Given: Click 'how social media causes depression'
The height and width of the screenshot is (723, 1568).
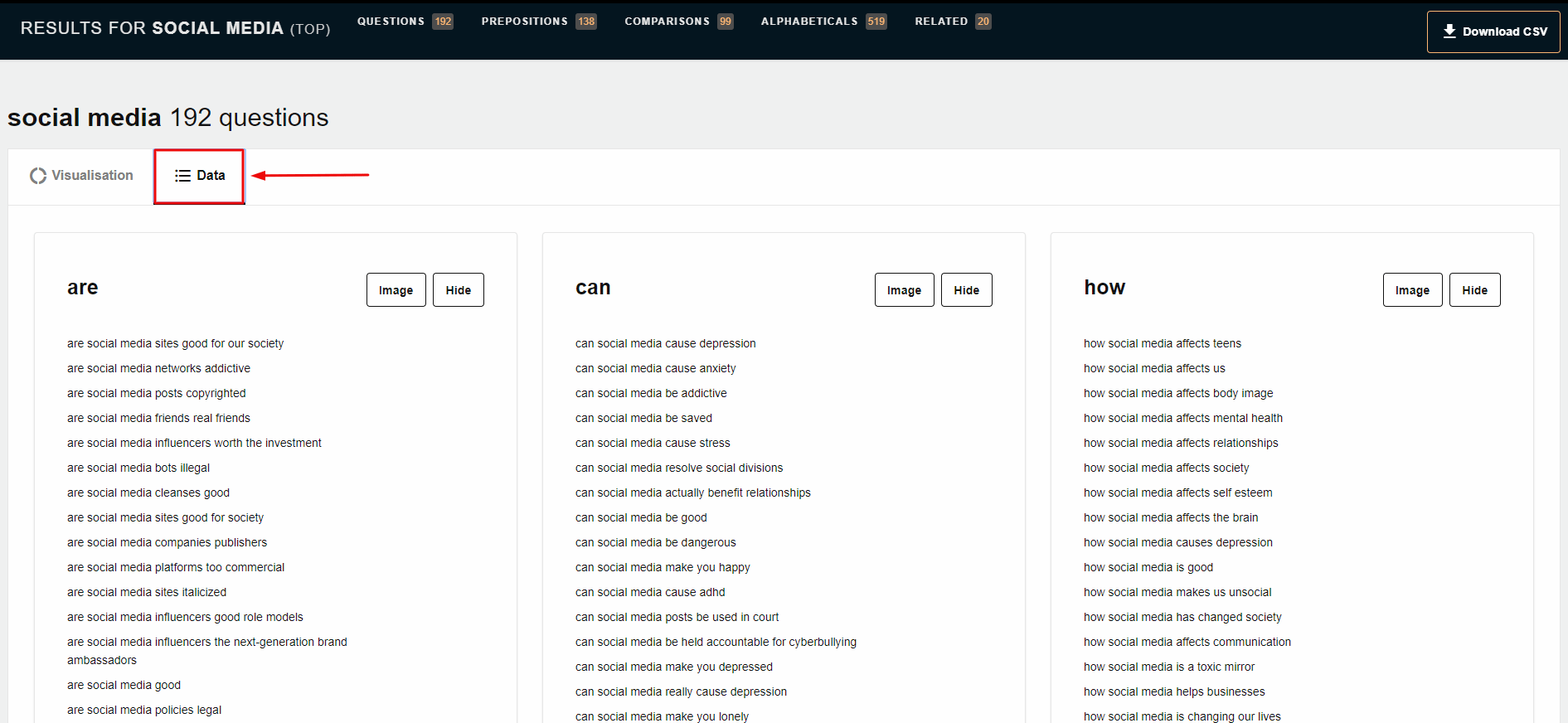Looking at the screenshot, I should pos(1178,542).
